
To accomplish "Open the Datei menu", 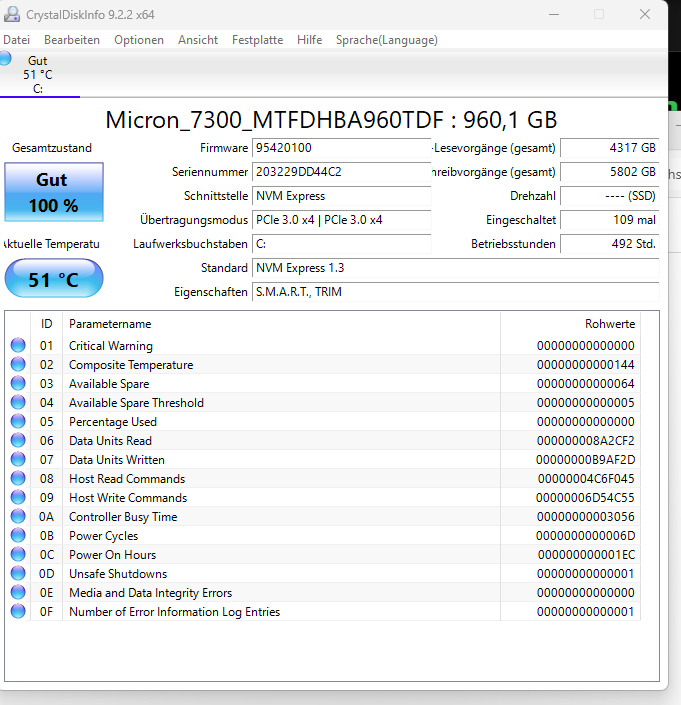I will coord(17,40).
